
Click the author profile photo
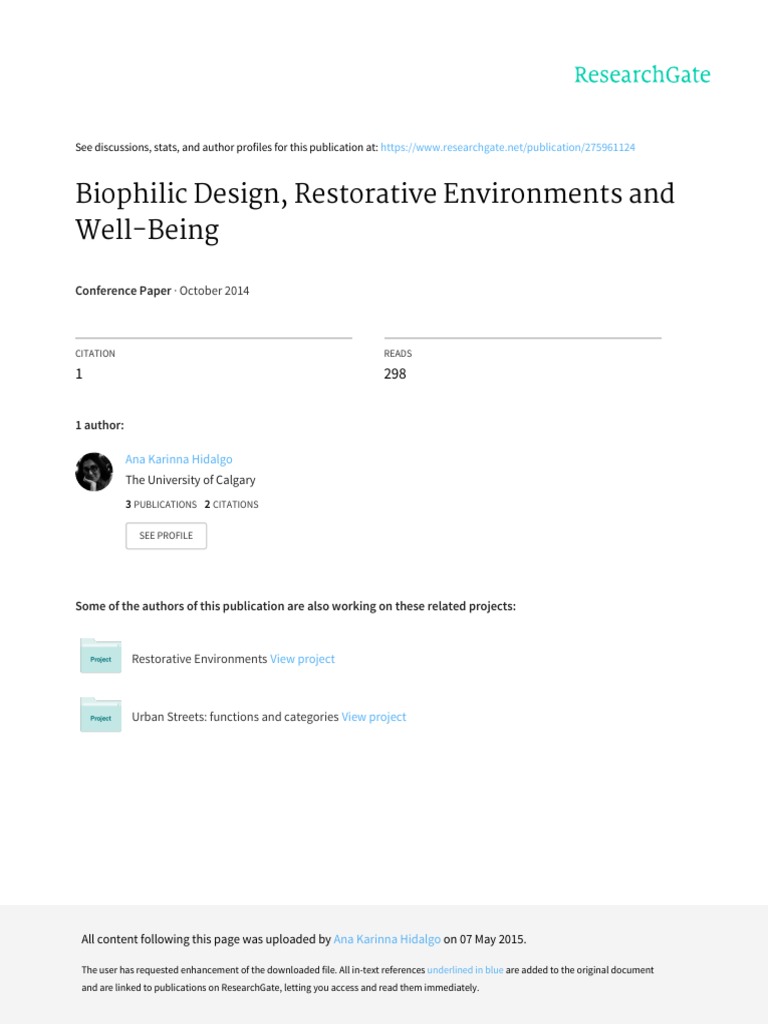94,471
